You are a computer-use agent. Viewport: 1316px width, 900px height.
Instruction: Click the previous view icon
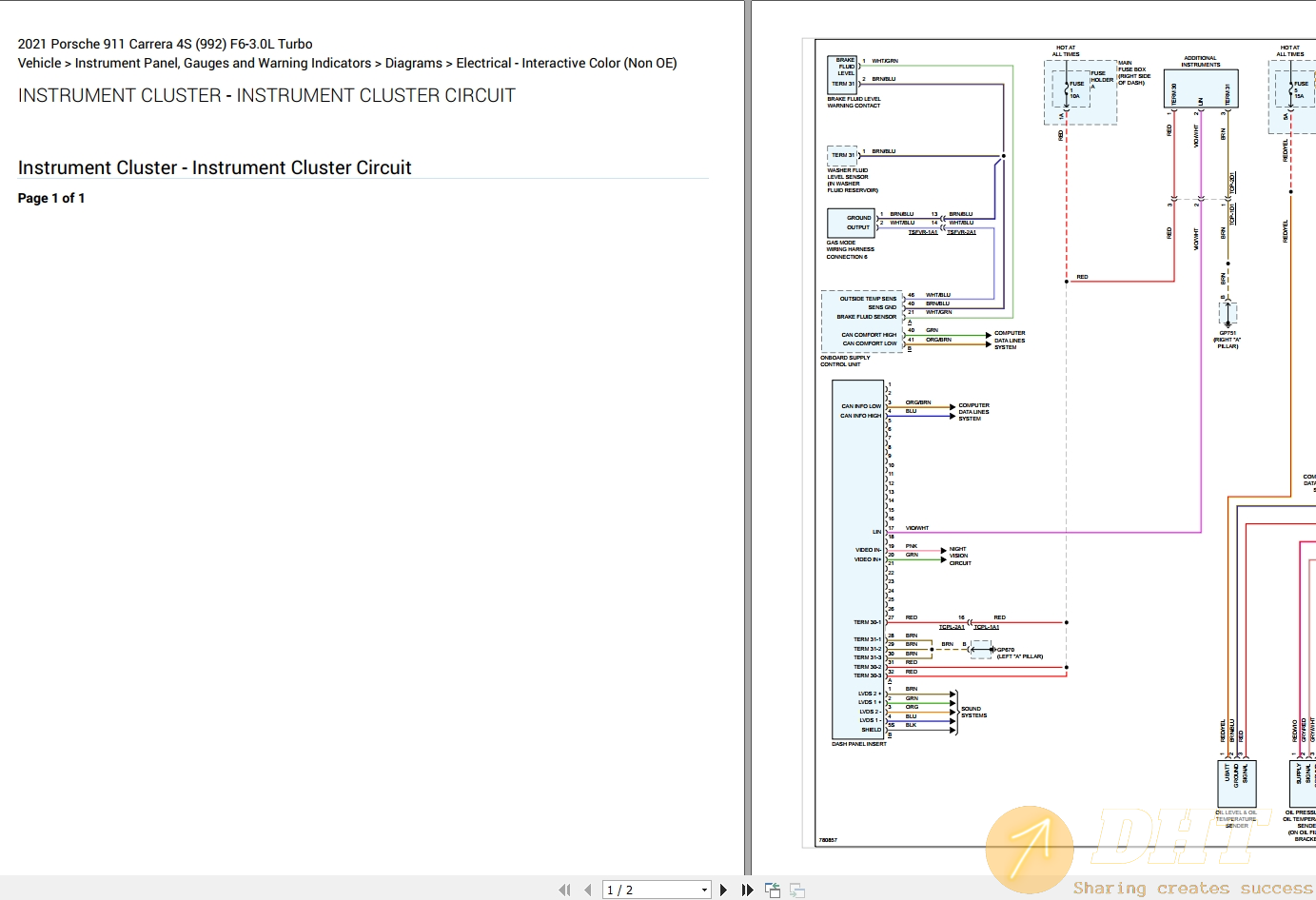(x=773, y=890)
